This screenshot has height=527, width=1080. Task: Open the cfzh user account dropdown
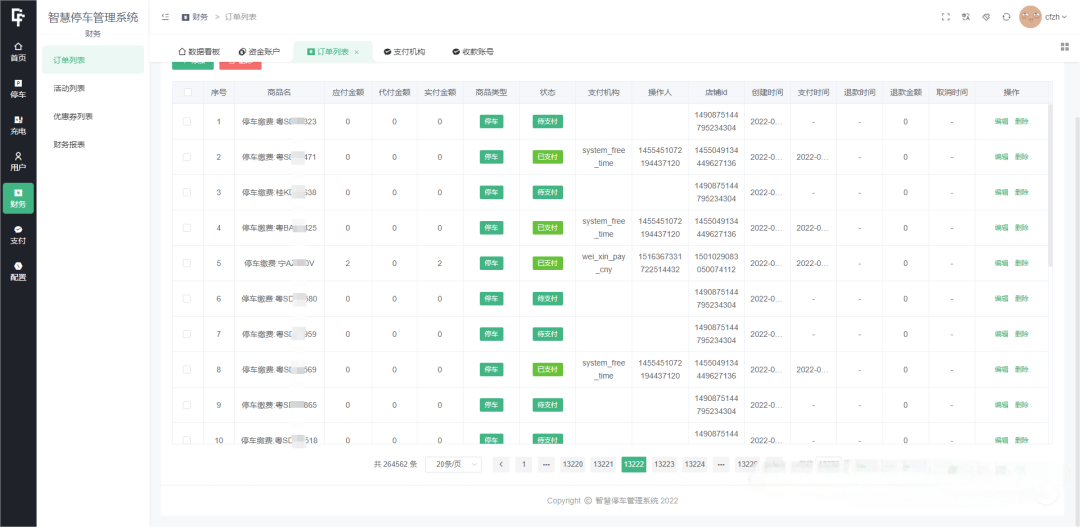1056,17
